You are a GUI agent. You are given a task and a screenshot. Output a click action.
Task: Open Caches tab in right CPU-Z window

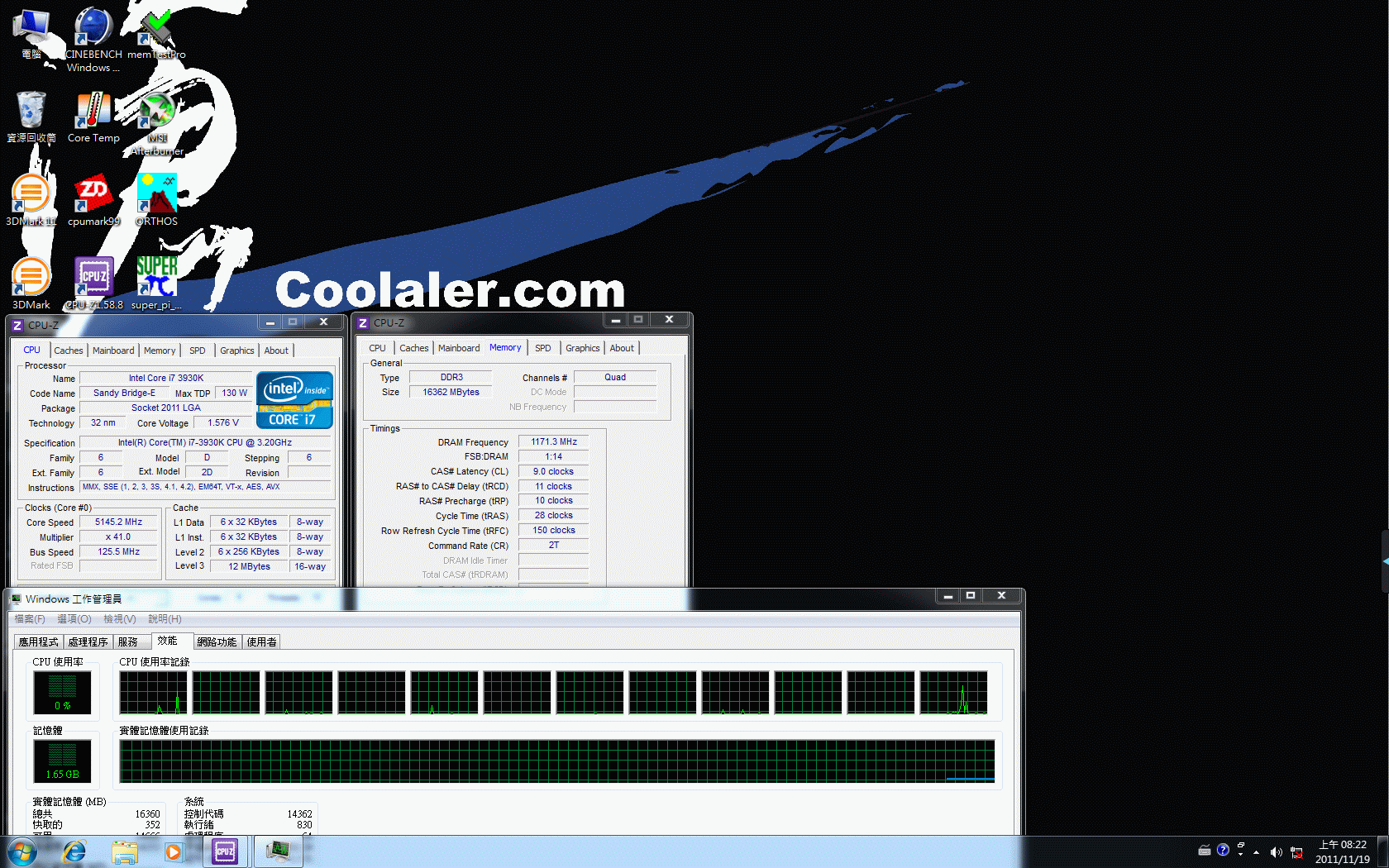[x=414, y=348]
